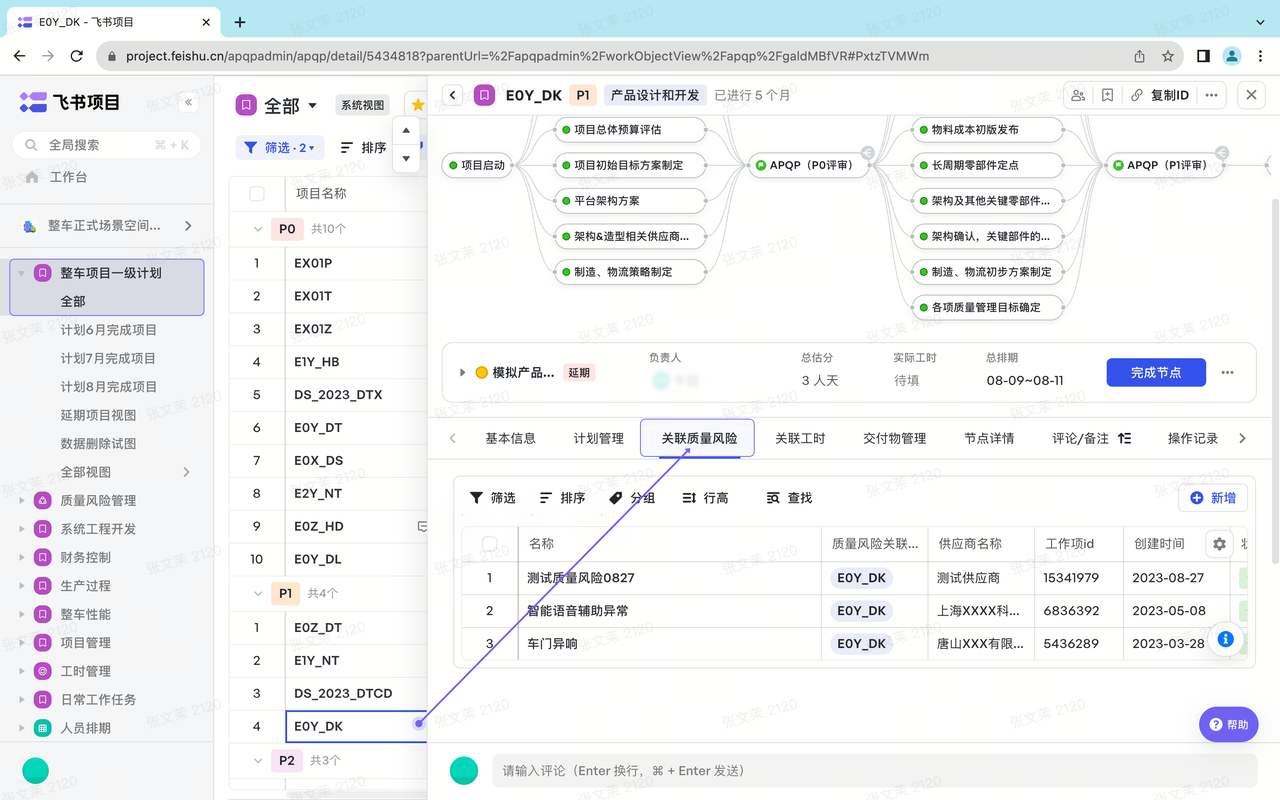Click 新增 to add a quality risk
Image resolution: width=1280 pixels, height=800 pixels.
click(1212, 498)
